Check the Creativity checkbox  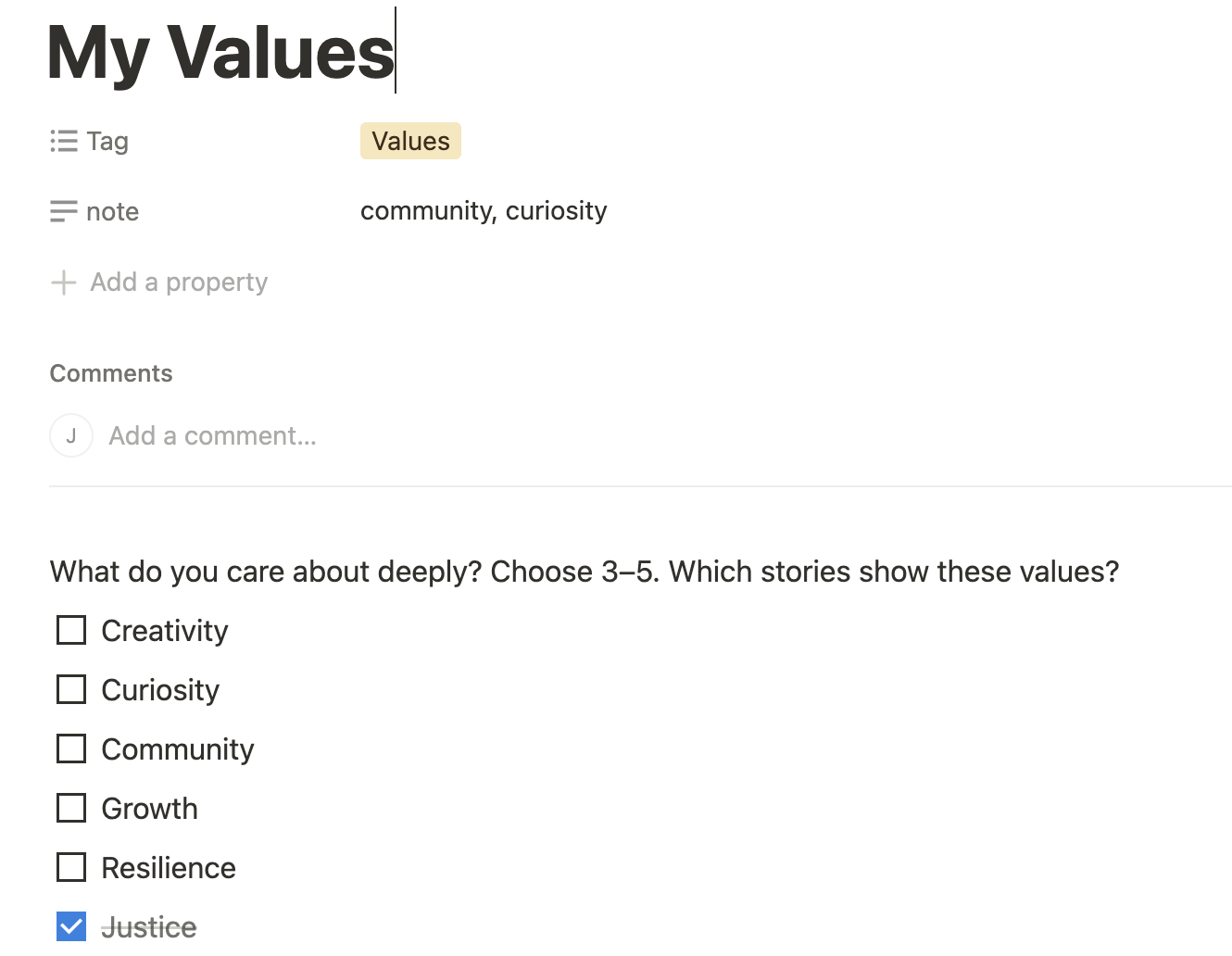(71, 631)
